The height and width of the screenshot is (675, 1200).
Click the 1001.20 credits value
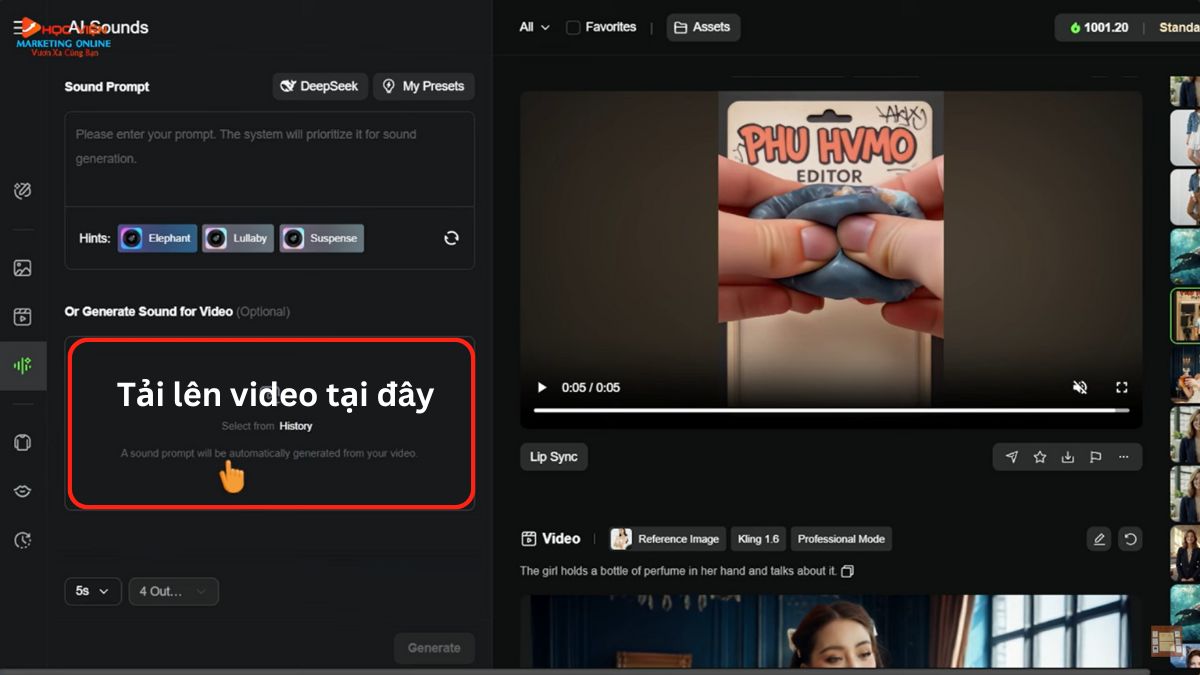coord(1106,28)
